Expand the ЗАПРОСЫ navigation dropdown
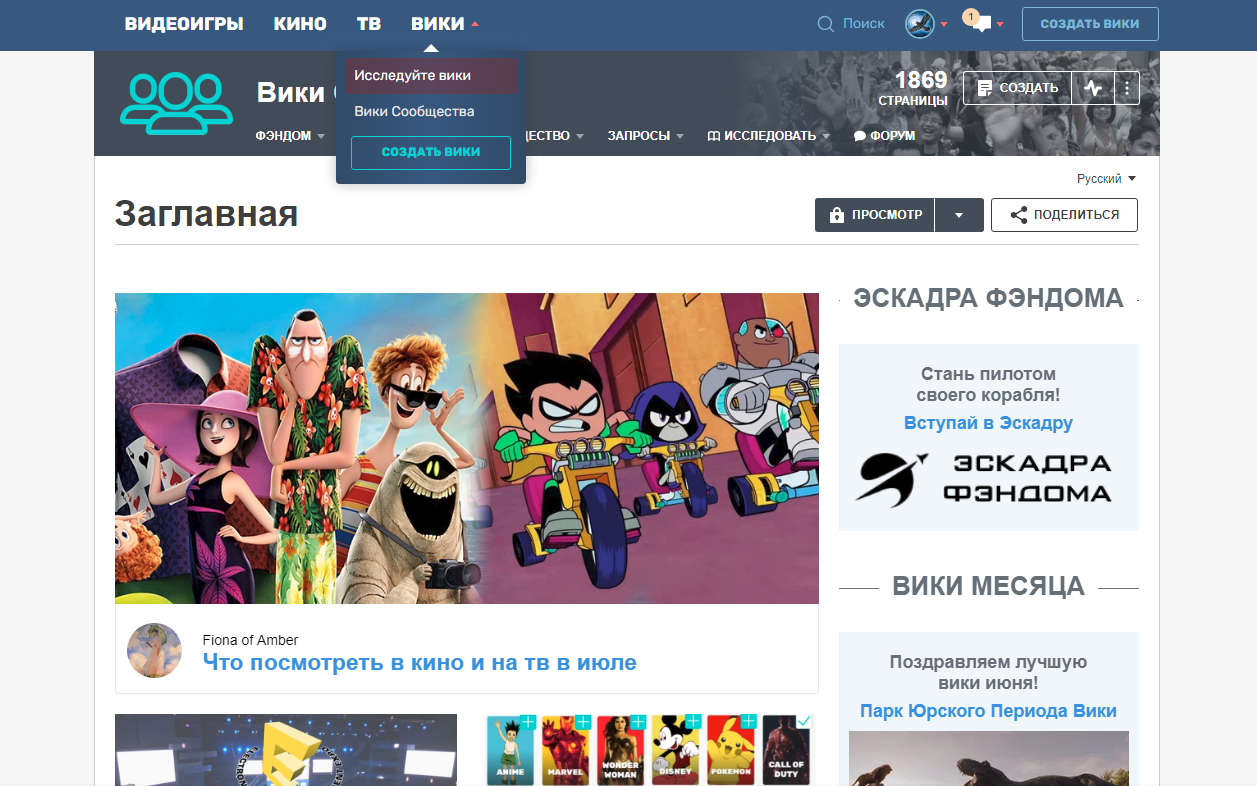Viewport: 1257px width, 786px height. coord(680,136)
